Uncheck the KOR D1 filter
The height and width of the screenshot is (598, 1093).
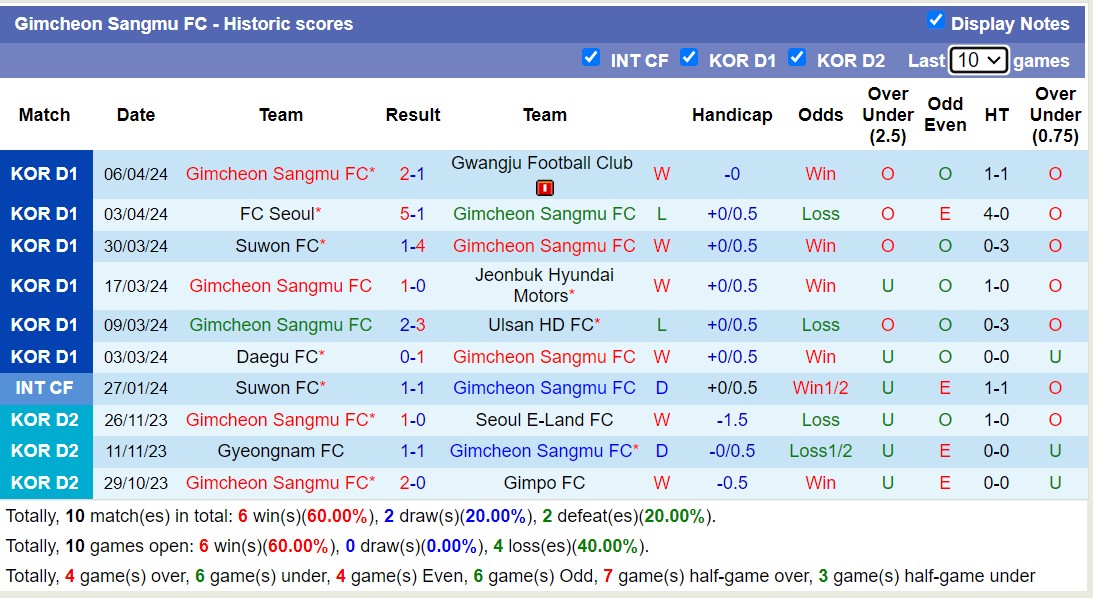click(690, 60)
